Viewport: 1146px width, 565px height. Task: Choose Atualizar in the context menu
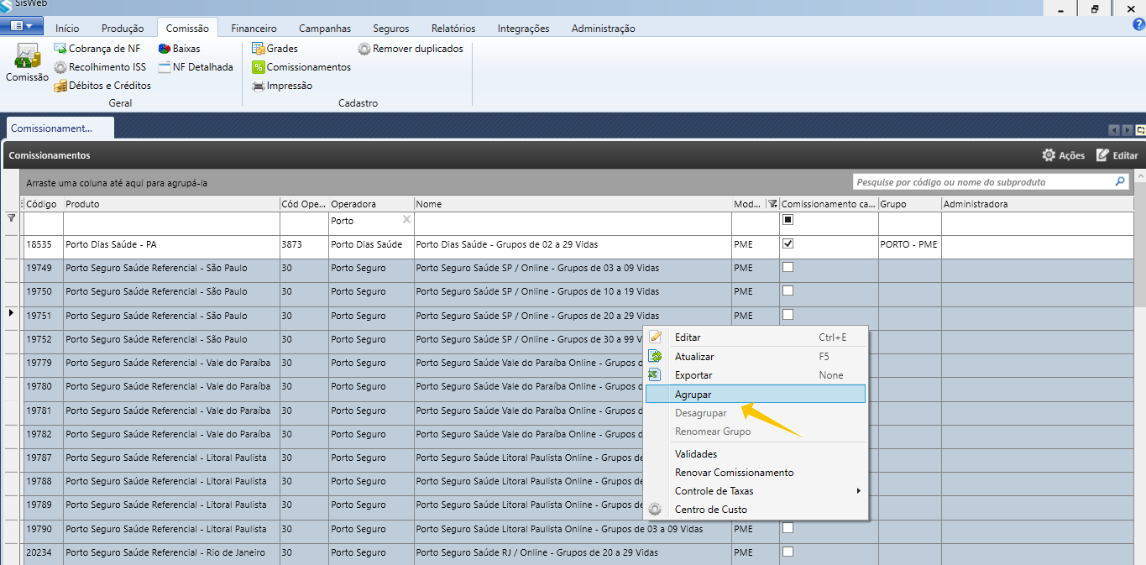click(756, 357)
